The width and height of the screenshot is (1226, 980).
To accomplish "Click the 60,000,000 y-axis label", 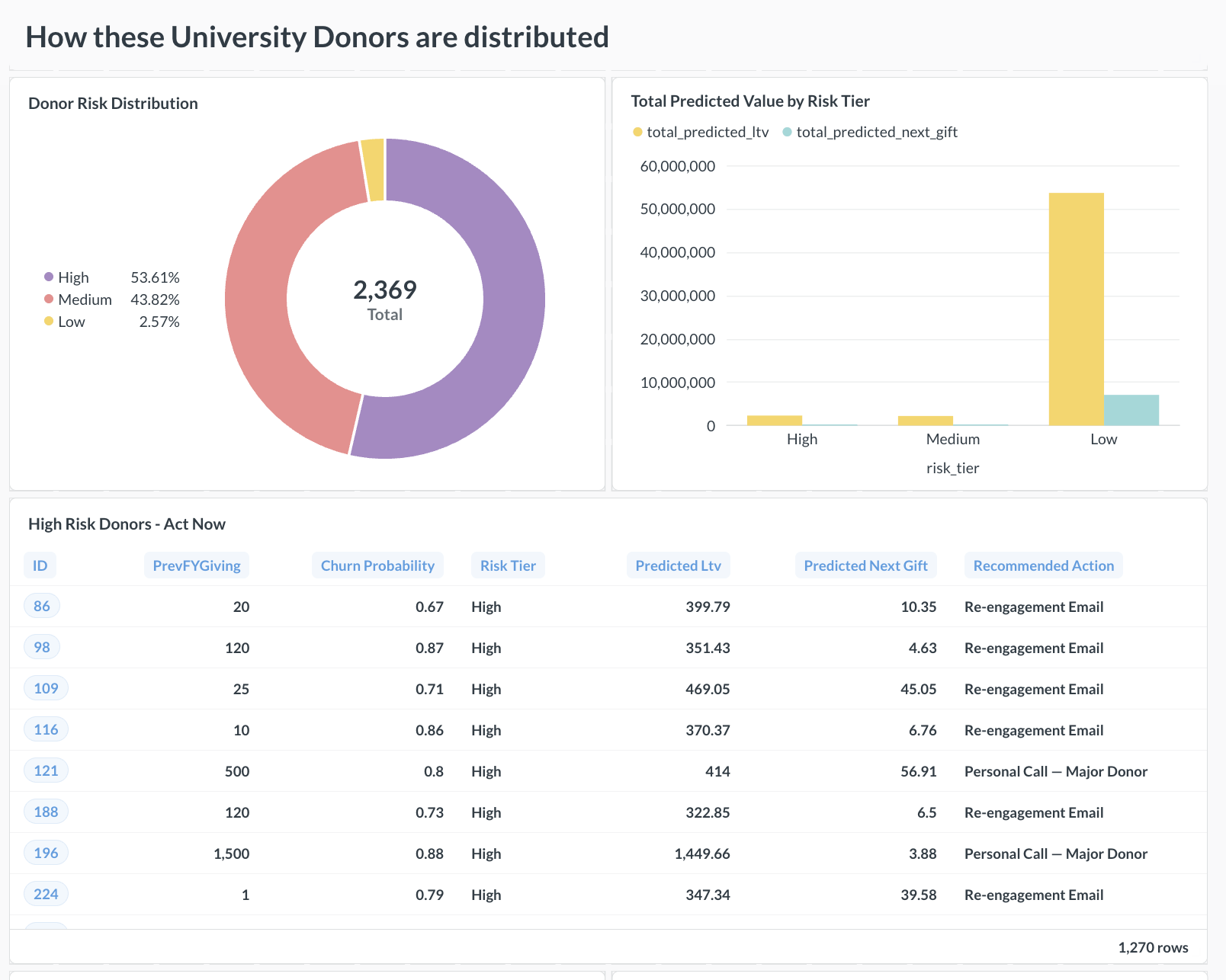I will [x=678, y=166].
